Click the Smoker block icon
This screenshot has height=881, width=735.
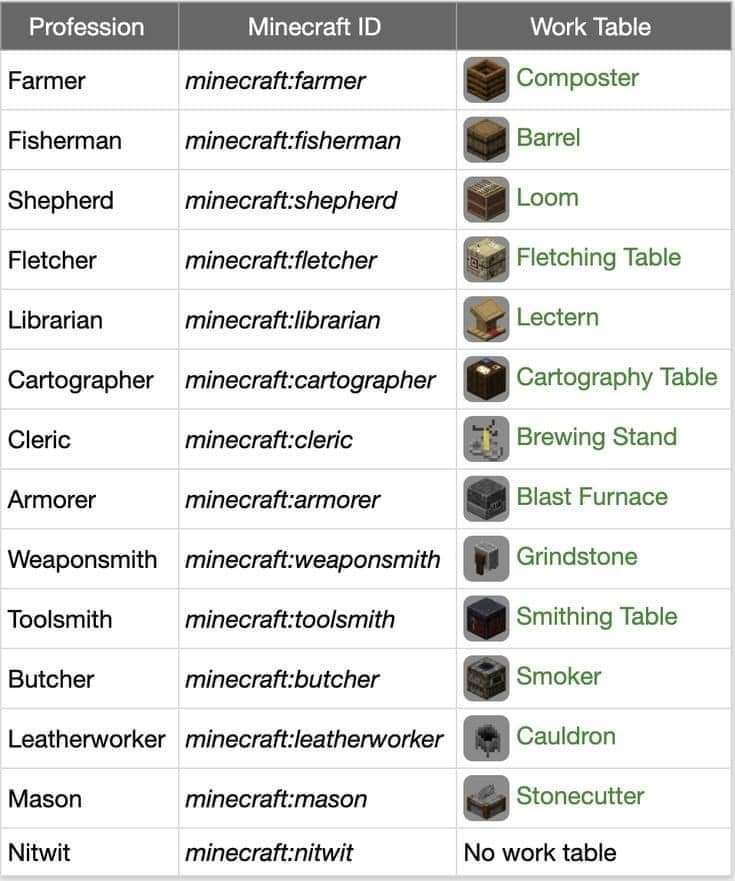[x=486, y=678]
